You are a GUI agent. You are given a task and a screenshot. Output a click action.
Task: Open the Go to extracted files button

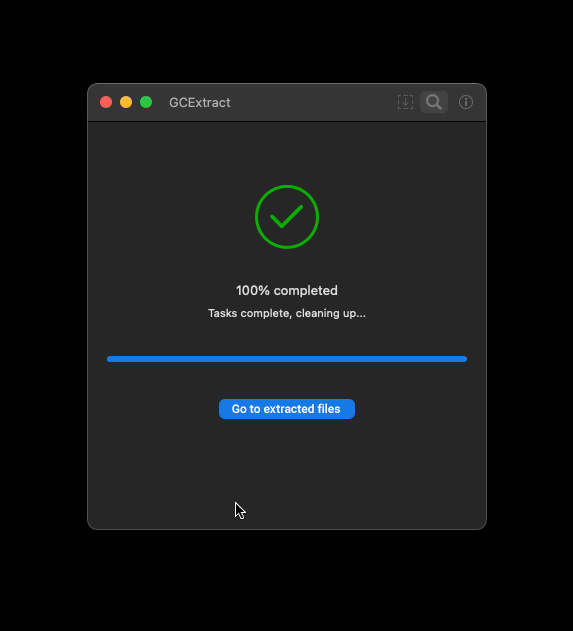click(287, 409)
